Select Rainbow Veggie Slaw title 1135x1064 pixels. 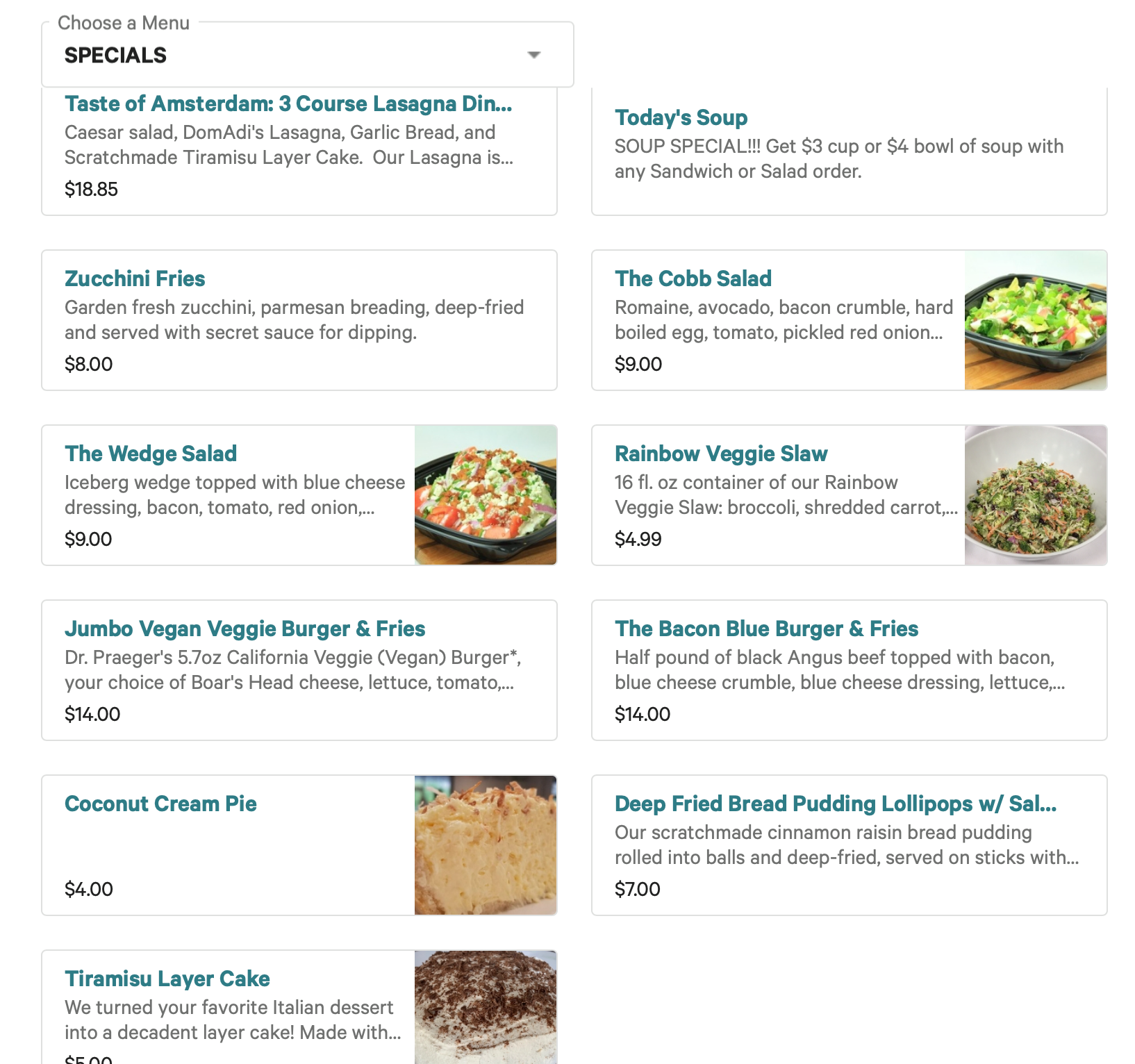pos(721,454)
